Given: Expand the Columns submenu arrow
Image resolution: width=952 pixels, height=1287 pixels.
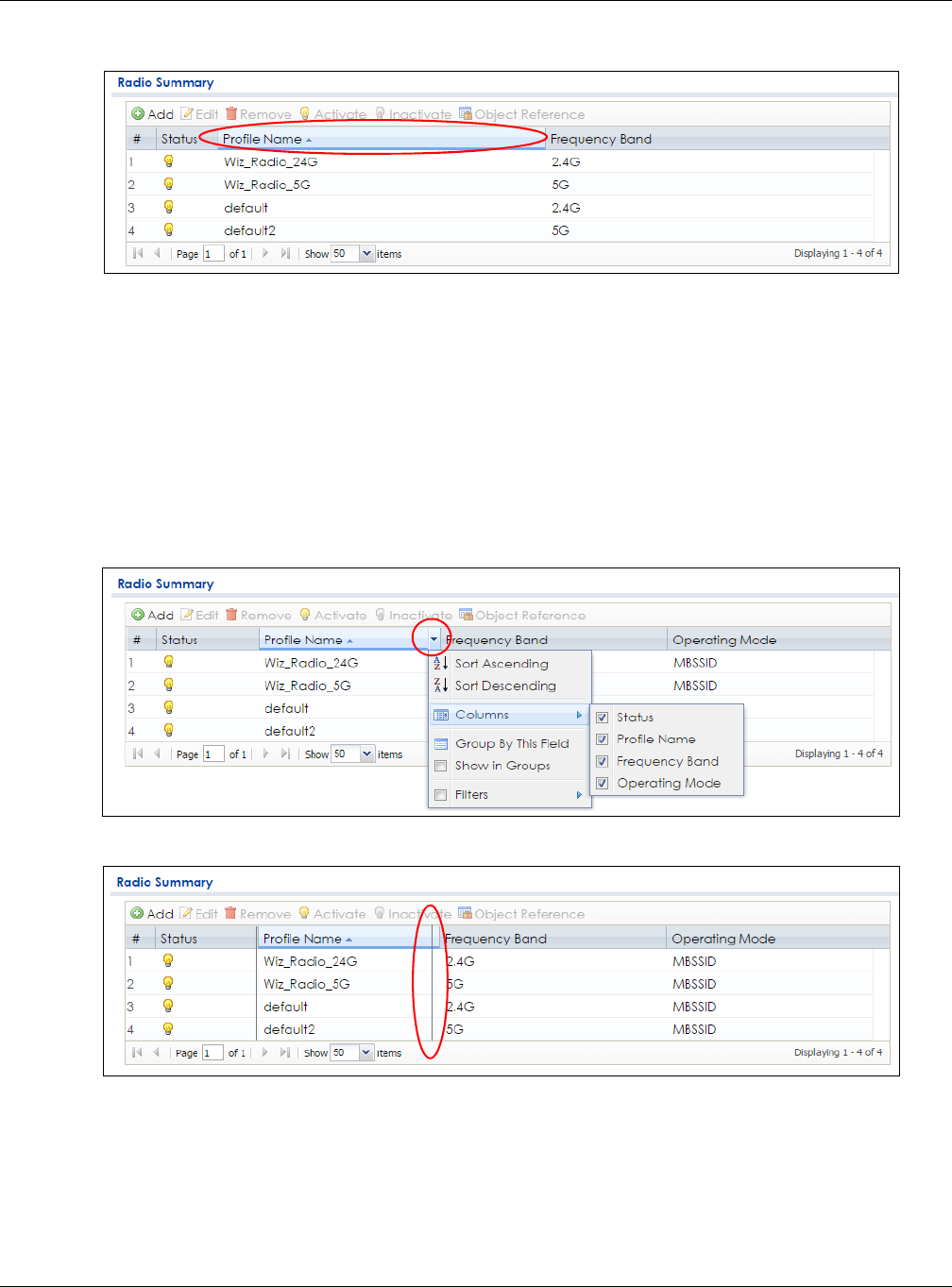Looking at the screenshot, I should [579, 715].
